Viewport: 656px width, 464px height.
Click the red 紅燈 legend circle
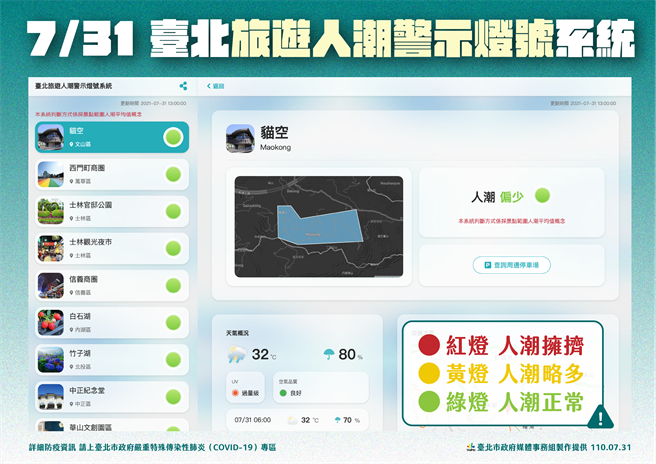click(429, 345)
